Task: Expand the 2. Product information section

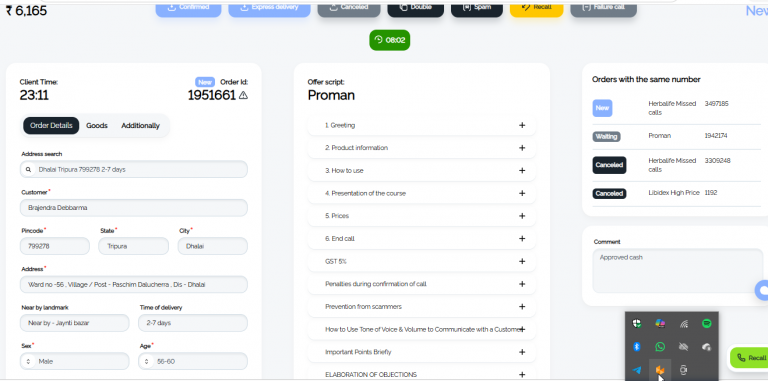Action: click(x=422, y=148)
